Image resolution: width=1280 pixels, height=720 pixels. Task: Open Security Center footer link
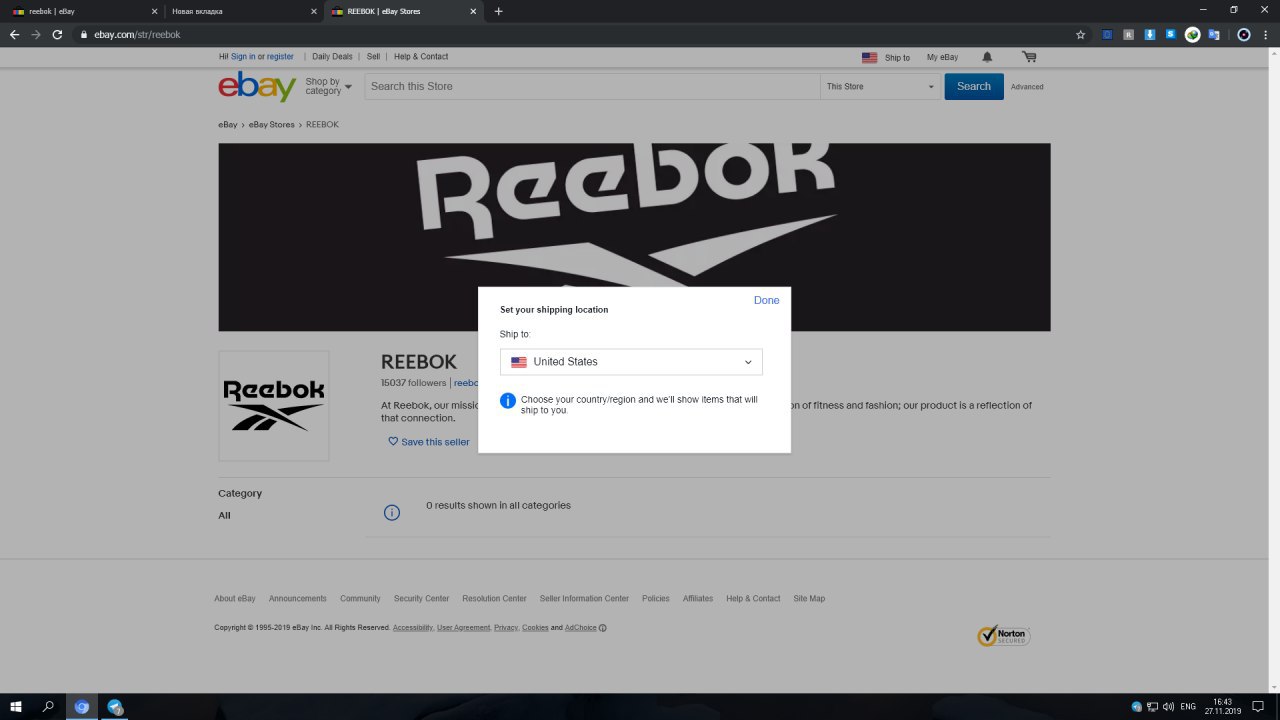point(421,599)
